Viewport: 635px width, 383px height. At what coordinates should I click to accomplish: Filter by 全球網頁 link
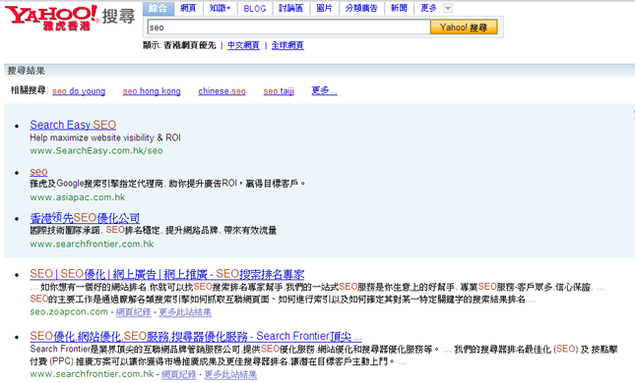pyautogui.click(x=288, y=45)
